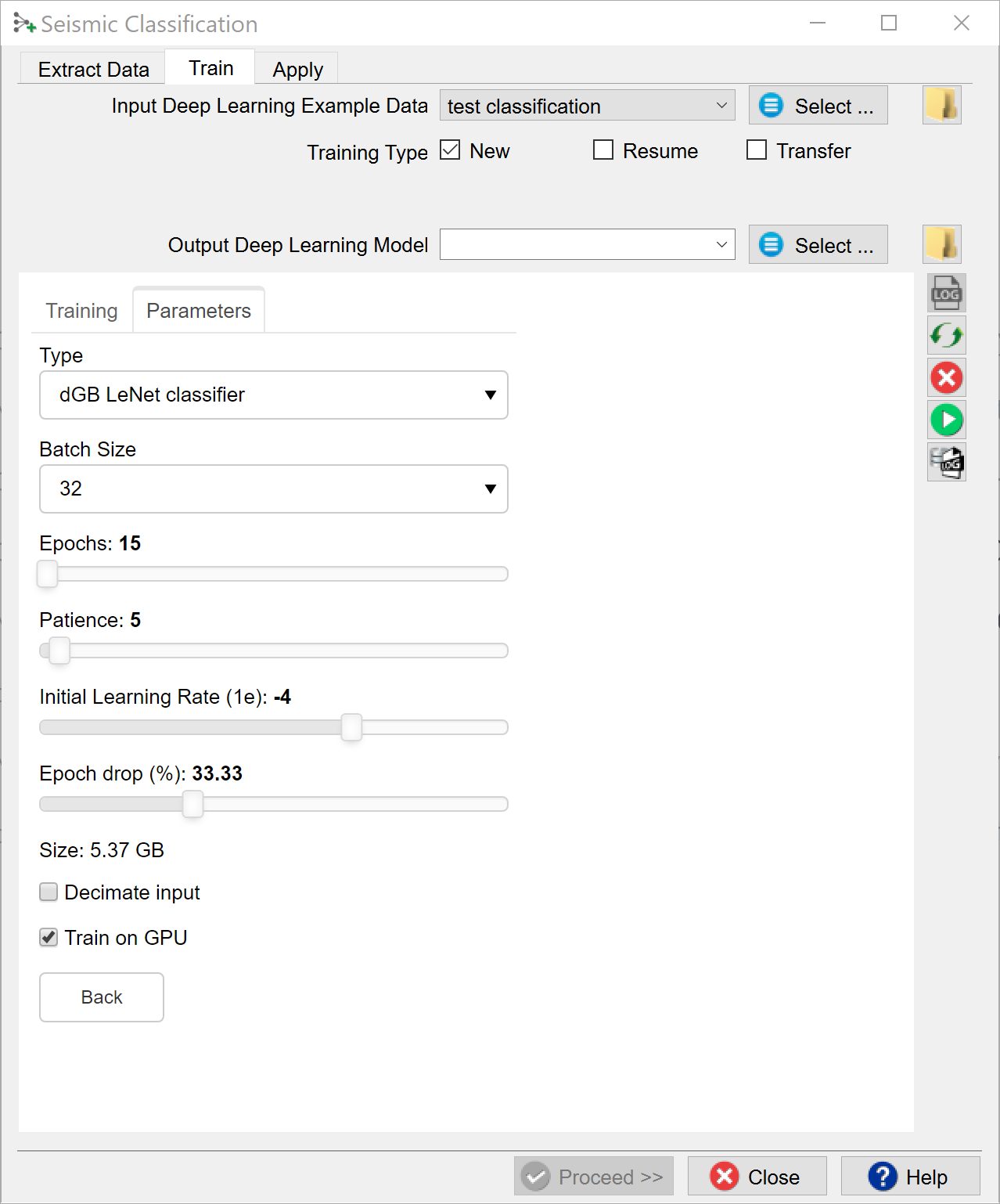The height and width of the screenshot is (1204, 1000).
Task: Open folder icon beside Output Deep Learning Model
Action: click(x=941, y=245)
